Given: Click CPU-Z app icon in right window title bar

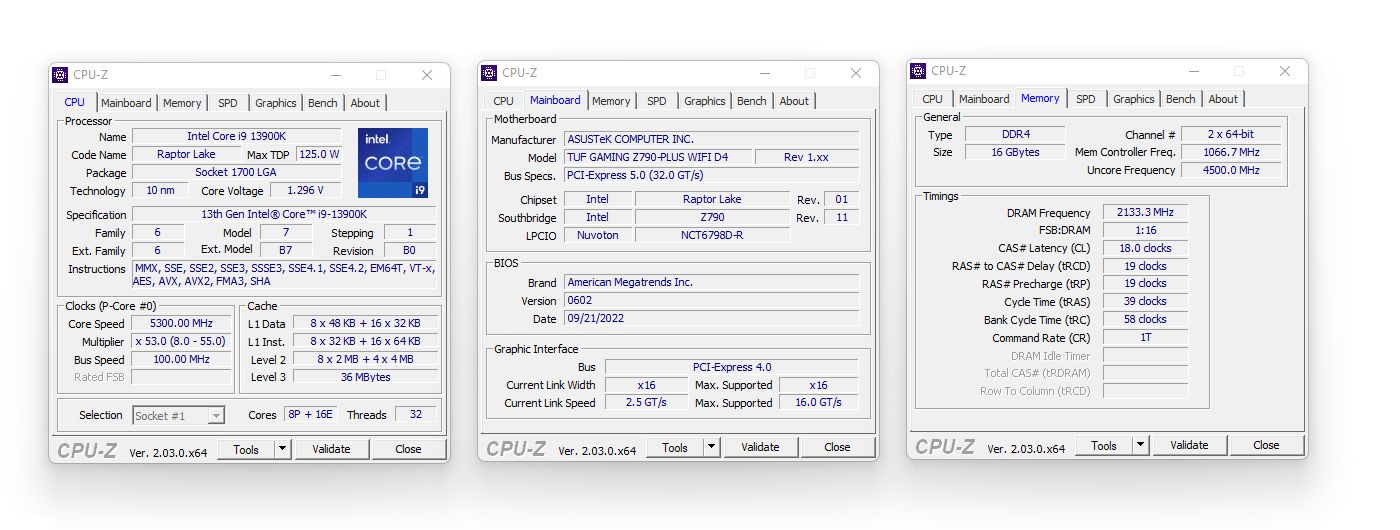Looking at the screenshot, I should click(918, 71).
